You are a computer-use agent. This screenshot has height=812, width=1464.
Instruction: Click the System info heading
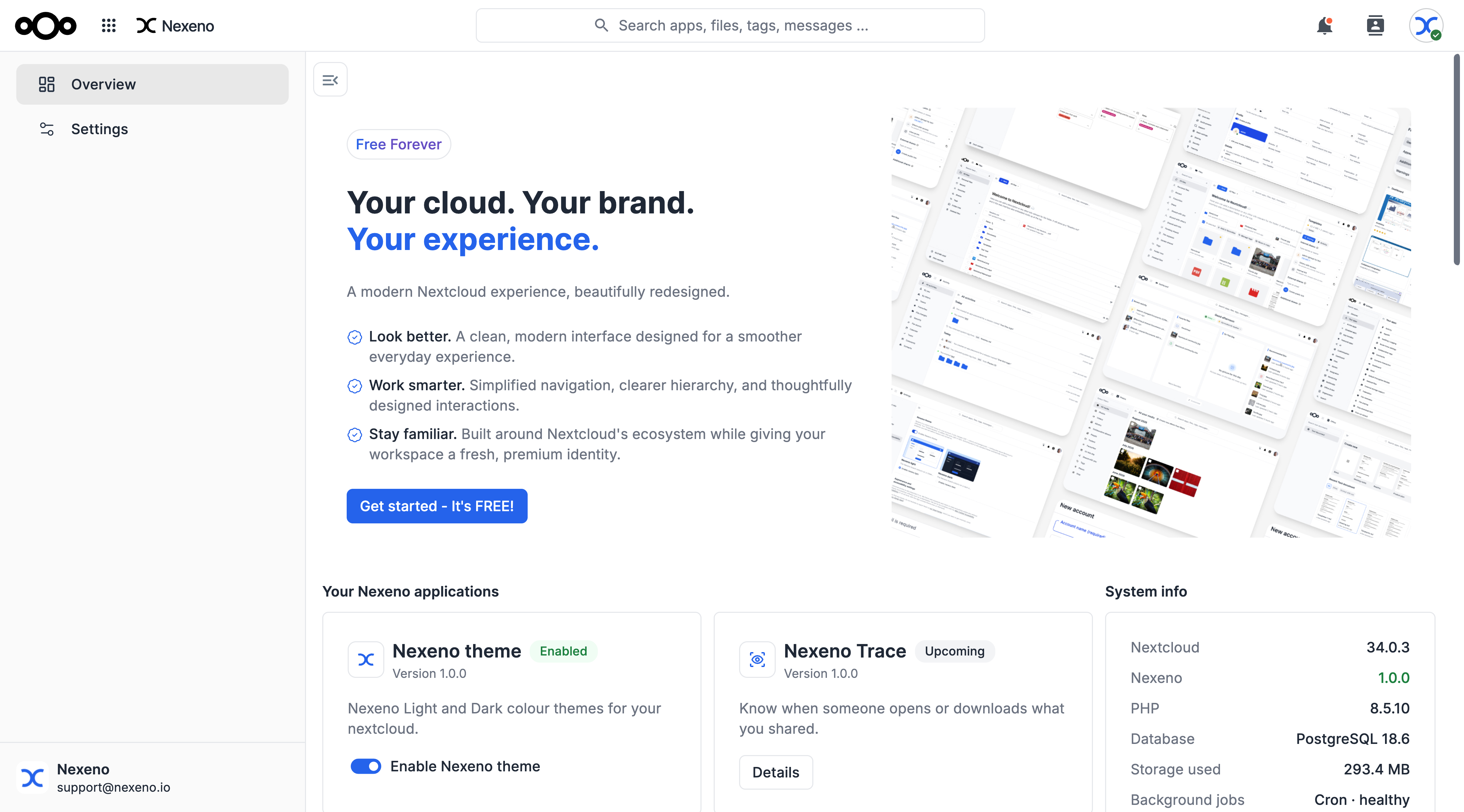click(1146, 591)
